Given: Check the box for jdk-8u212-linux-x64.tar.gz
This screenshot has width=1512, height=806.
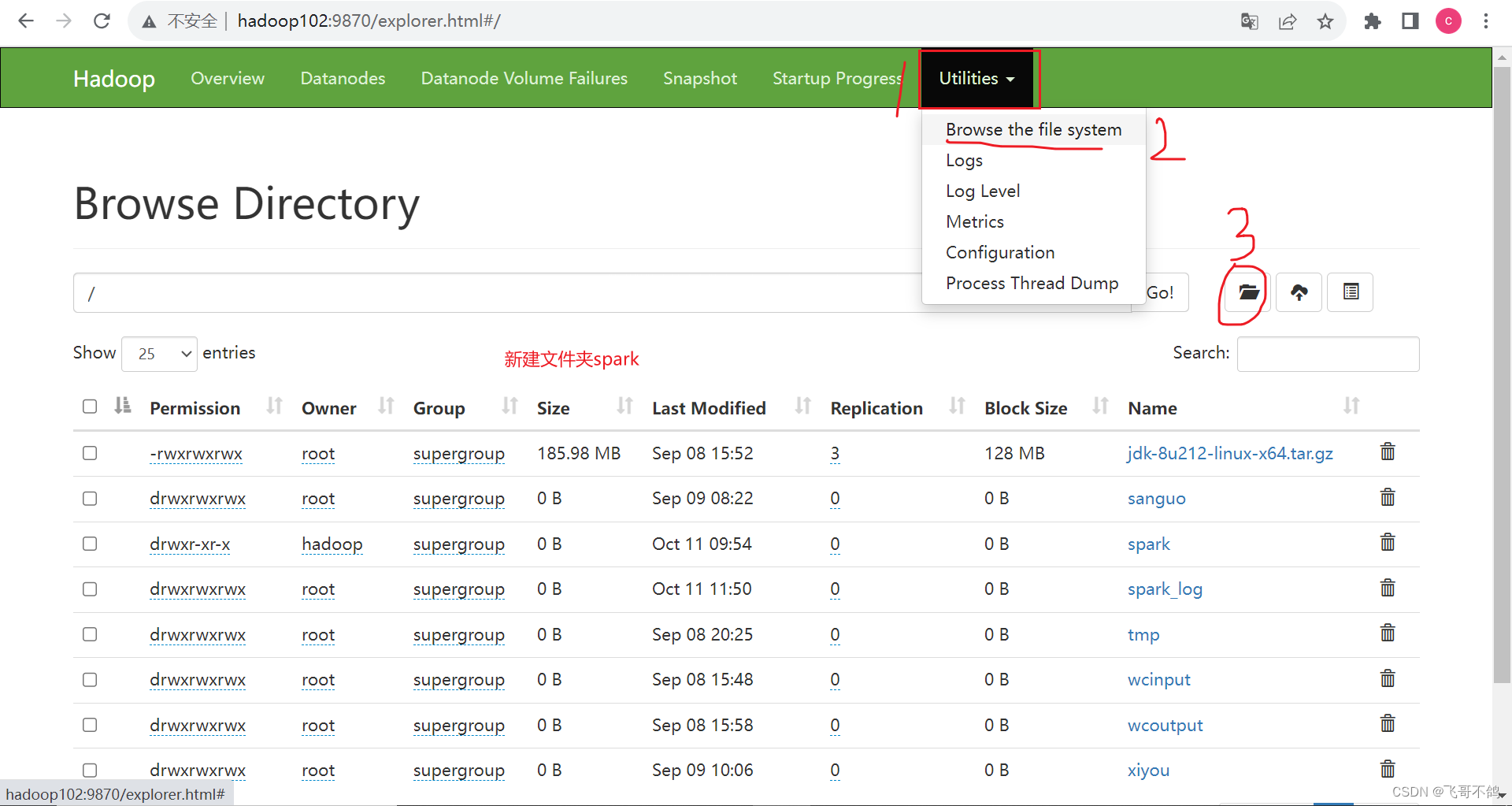Looking at the screenshot, I should [x=90, y=453].
